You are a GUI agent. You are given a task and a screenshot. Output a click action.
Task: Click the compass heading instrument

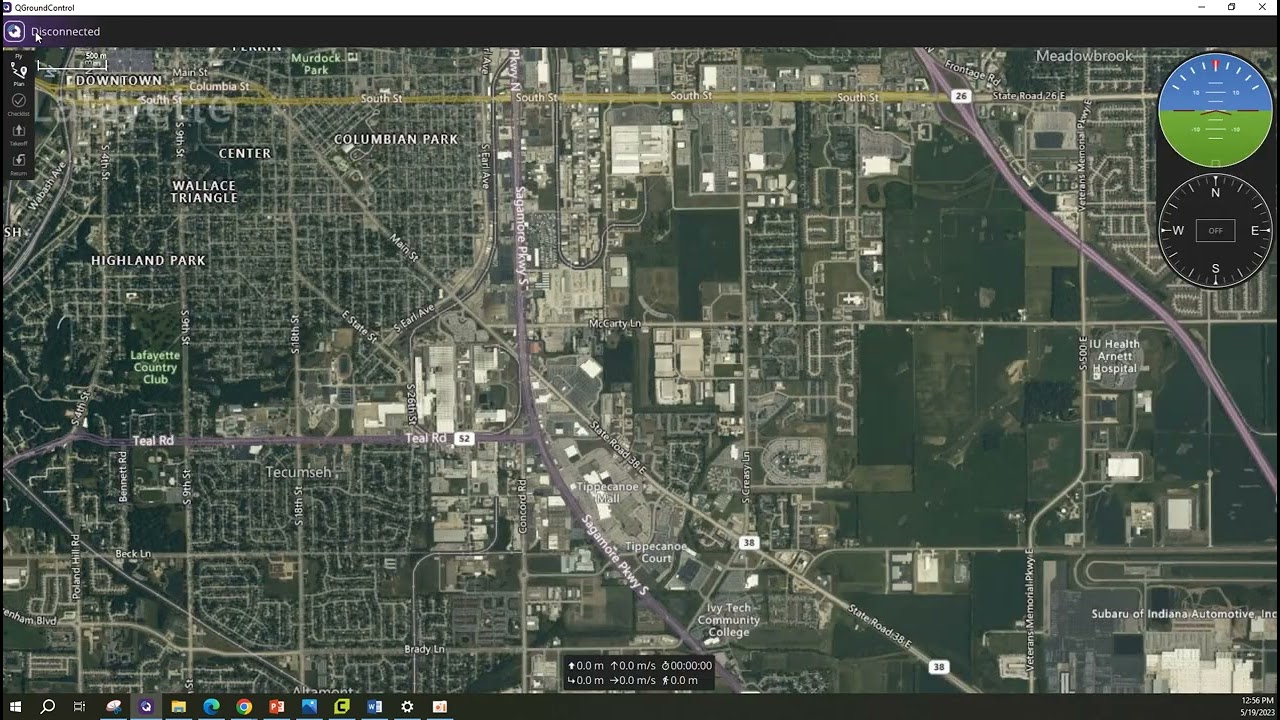click(x=1215, y=231)
